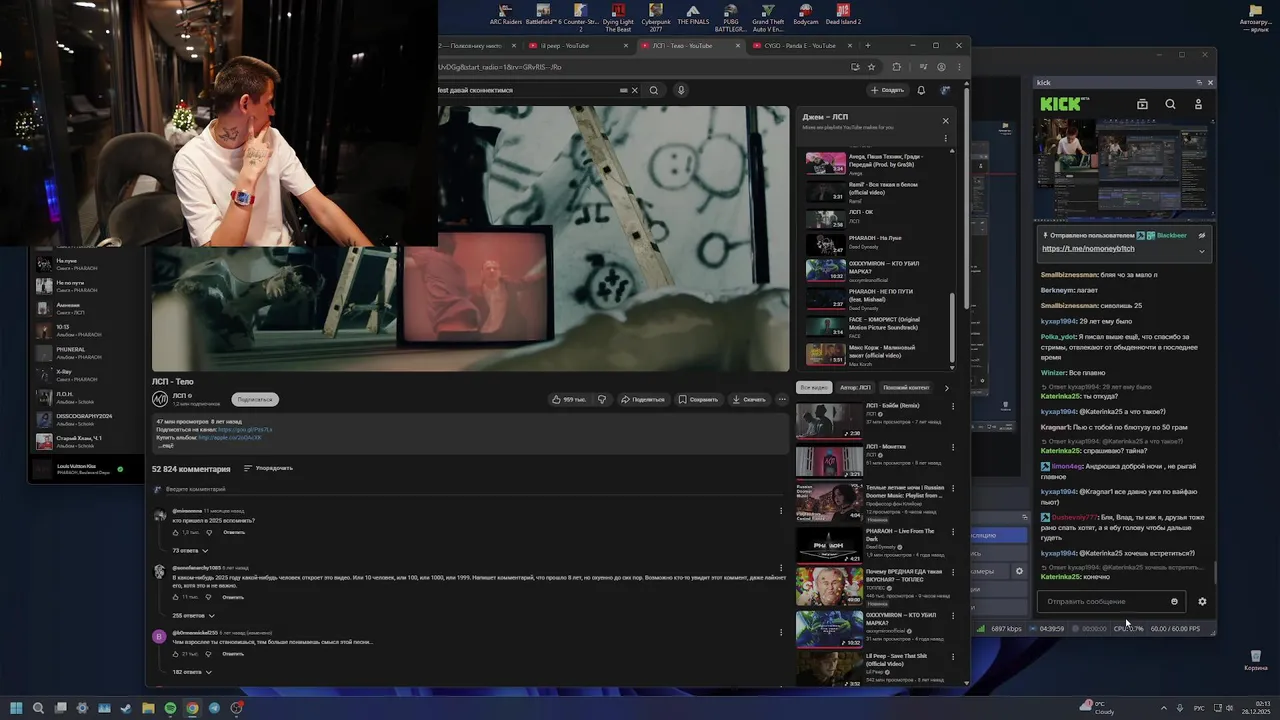The width and height of the screenshot is (1280, 720).
Task: Open the Корзина recycle bin desktop icon
Action: click(1255, 659)
